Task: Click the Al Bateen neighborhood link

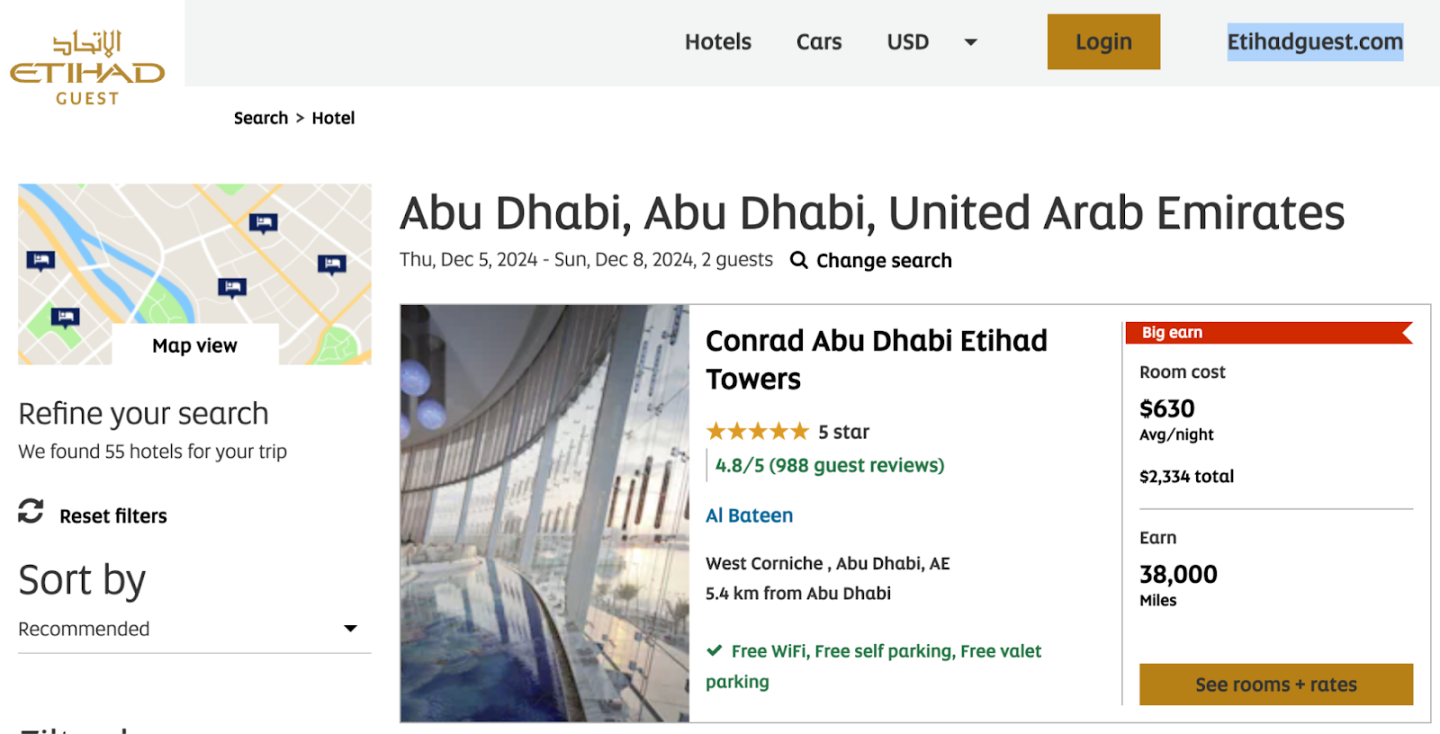Action: point(749,516)
